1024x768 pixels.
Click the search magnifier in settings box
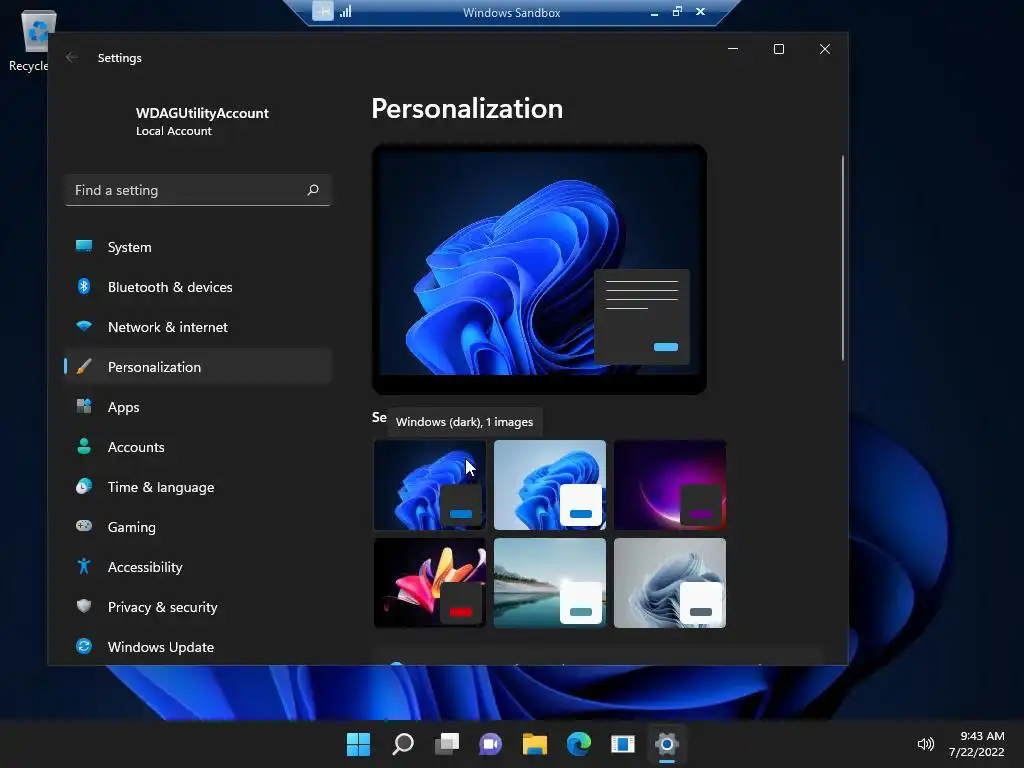tap(313, 190)
